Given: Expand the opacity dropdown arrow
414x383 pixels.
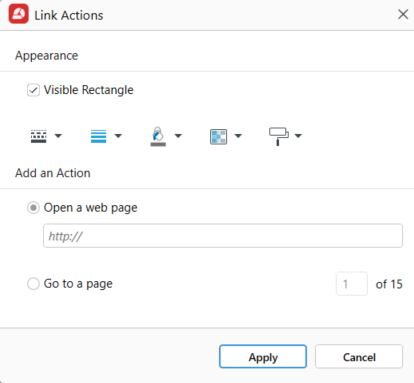Looking at the screenshot, I should coord(238,136).
